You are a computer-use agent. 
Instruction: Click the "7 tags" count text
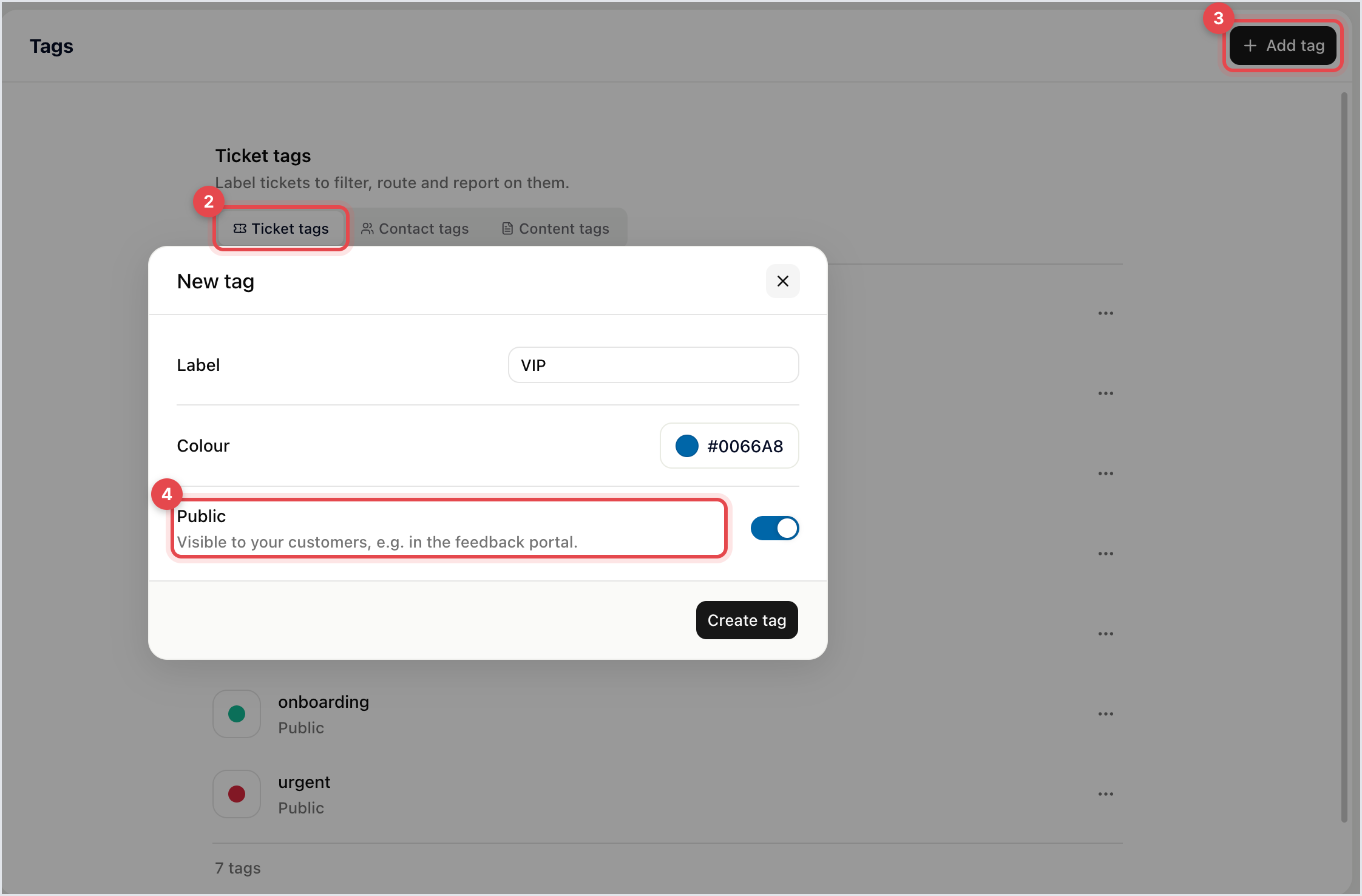pyautogui.click(x=238, y=868)
